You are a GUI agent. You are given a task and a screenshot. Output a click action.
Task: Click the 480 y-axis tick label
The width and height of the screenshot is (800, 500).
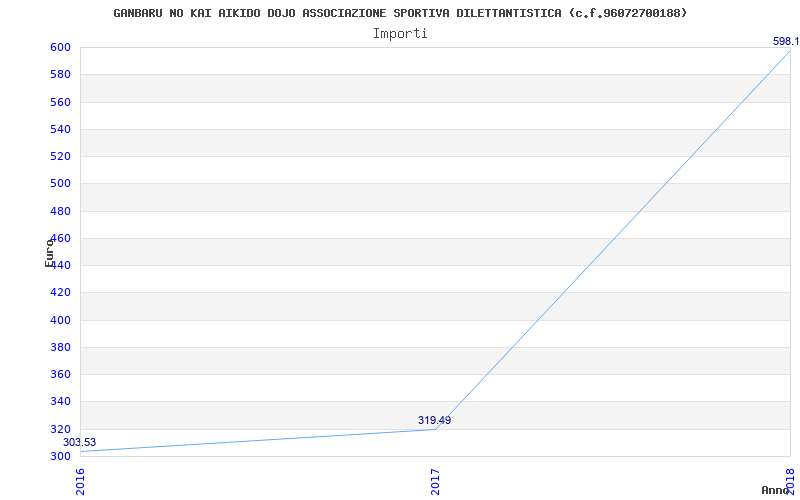[60, 211]
